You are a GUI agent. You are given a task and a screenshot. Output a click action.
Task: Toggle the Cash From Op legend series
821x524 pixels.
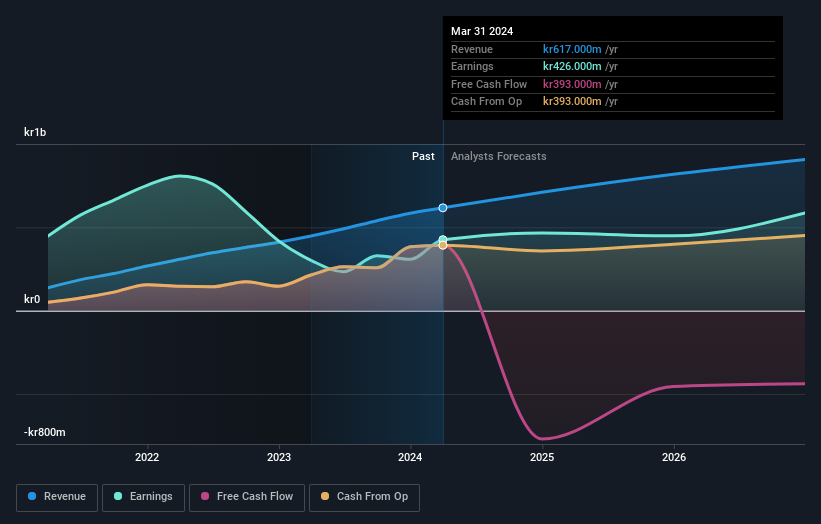tap(364, 497)
